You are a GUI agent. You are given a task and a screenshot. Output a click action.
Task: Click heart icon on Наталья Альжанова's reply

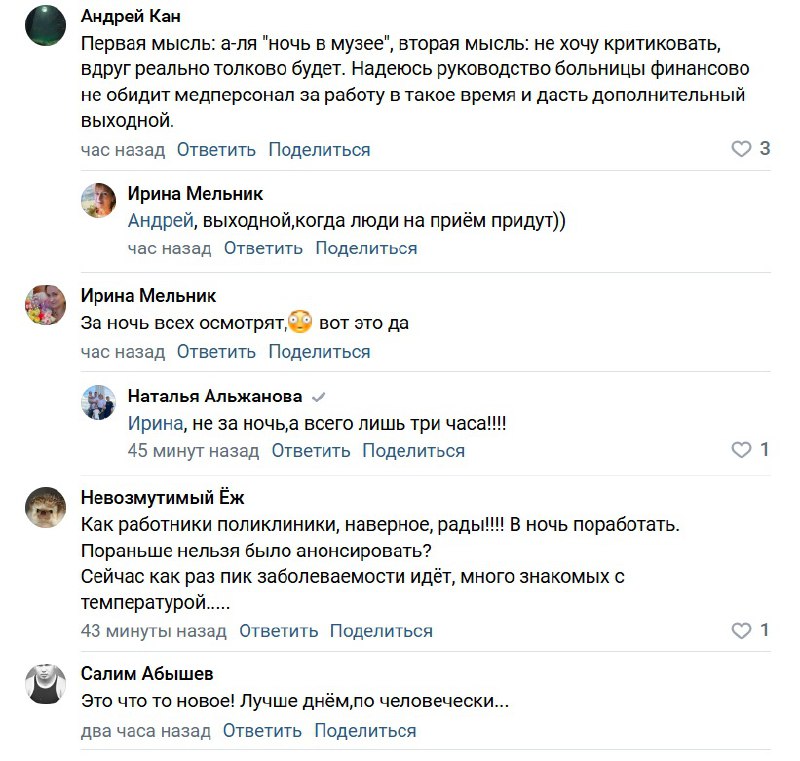tap(741, 450)
